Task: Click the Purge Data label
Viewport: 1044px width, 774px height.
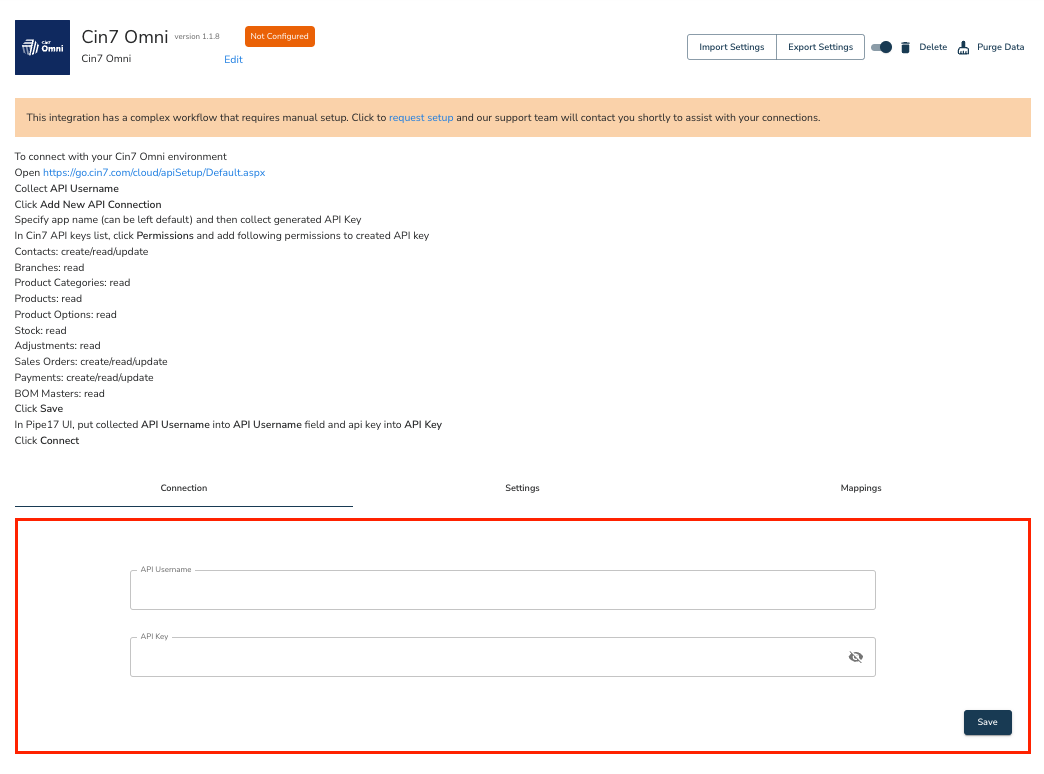Action: click(1000, 47)
